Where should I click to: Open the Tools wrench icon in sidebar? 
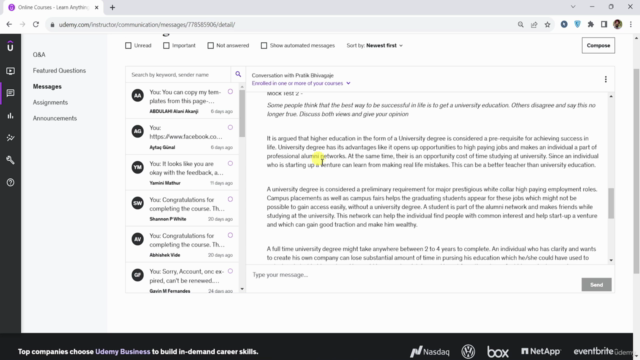pyautogui.click(x=10, y=160)
